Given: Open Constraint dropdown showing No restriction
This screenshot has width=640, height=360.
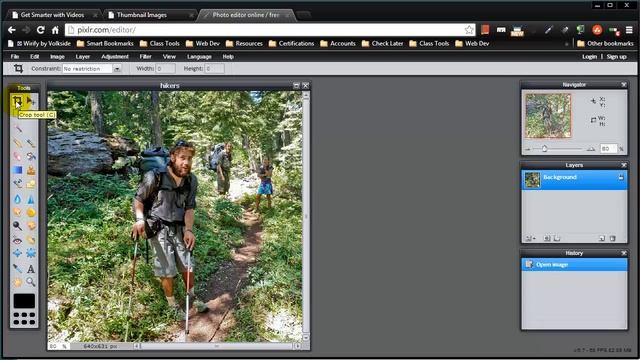Looking at the screenshot, I should click(92, 69).
